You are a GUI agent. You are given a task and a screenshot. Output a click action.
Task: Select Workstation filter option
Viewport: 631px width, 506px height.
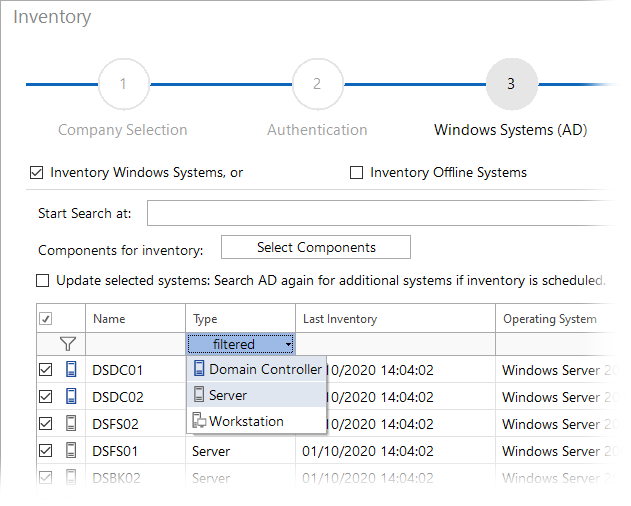pyautogui.click(x=256, y=421)
